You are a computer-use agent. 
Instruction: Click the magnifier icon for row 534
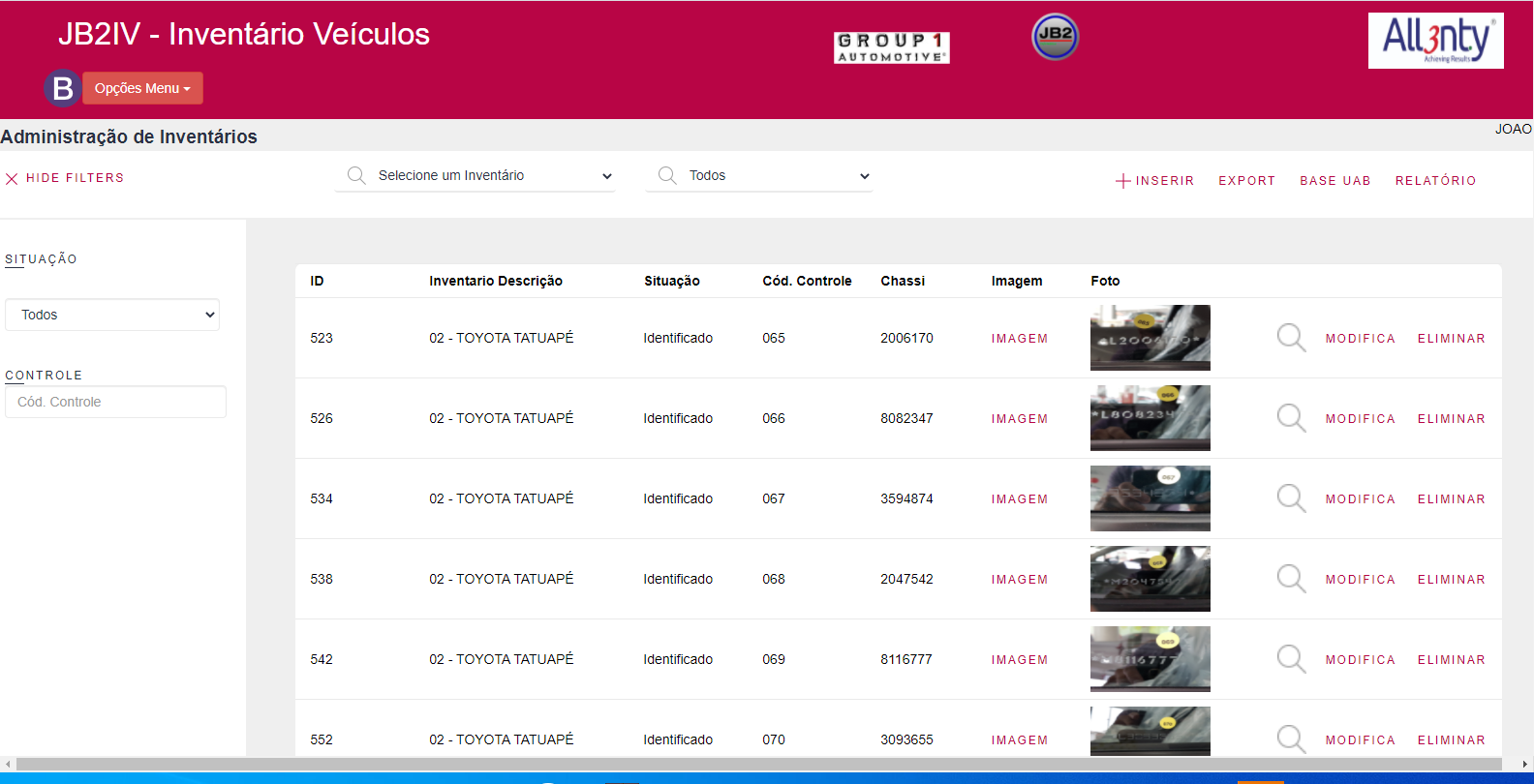pyautogui.click(x=1291, y=498)
